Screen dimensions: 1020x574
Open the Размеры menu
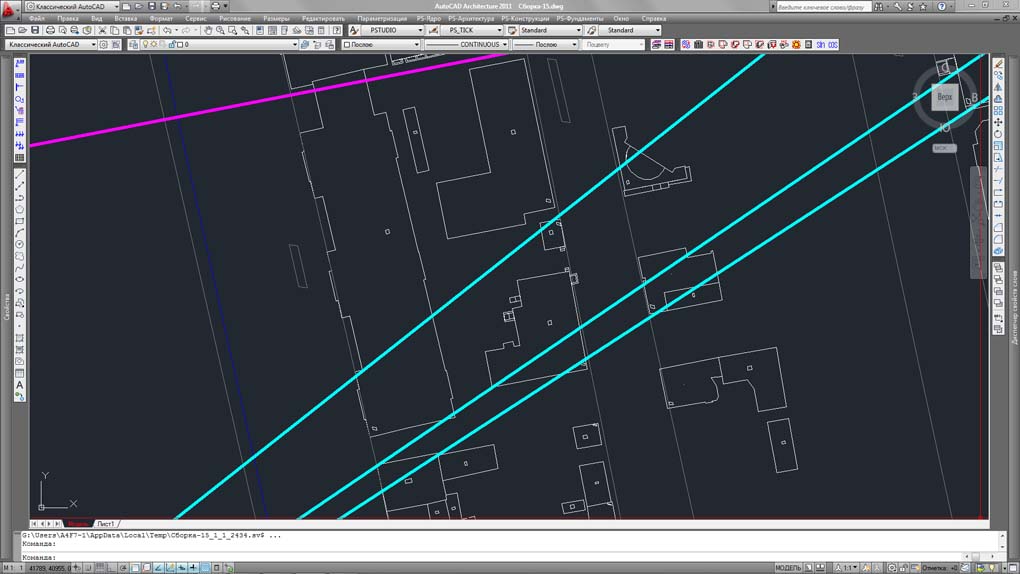(276, 19)
